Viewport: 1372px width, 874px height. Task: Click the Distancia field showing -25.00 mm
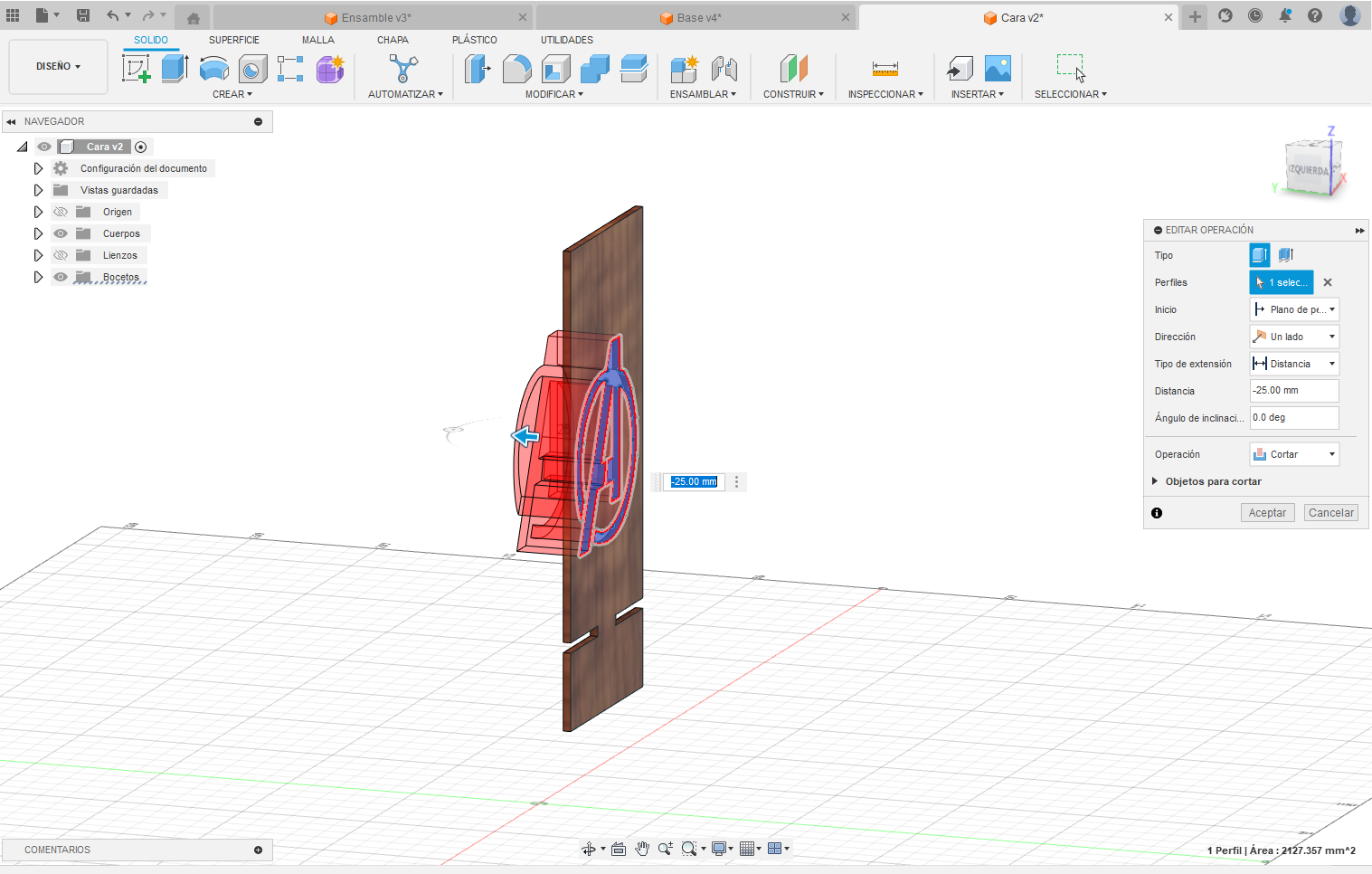1293,390
